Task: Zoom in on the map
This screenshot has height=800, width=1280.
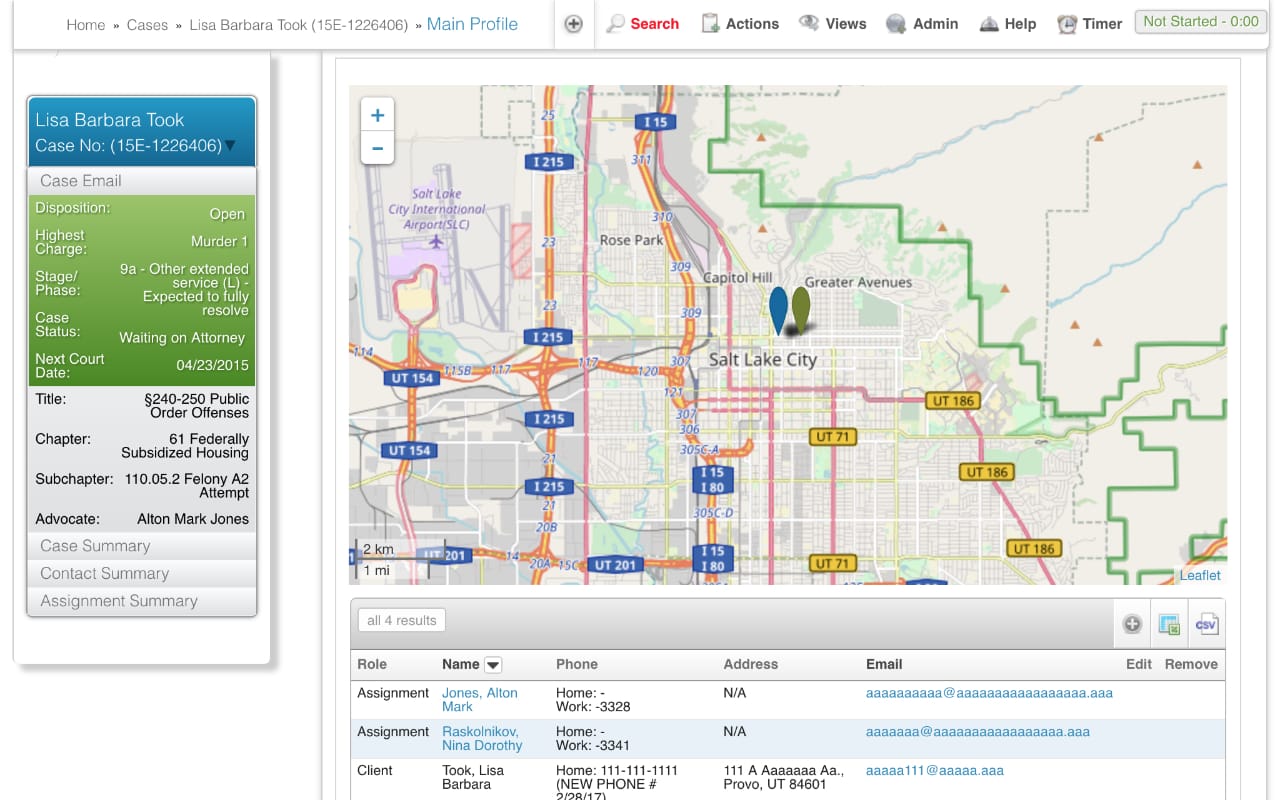Action: pyautogui.click(x=377, y=115)
